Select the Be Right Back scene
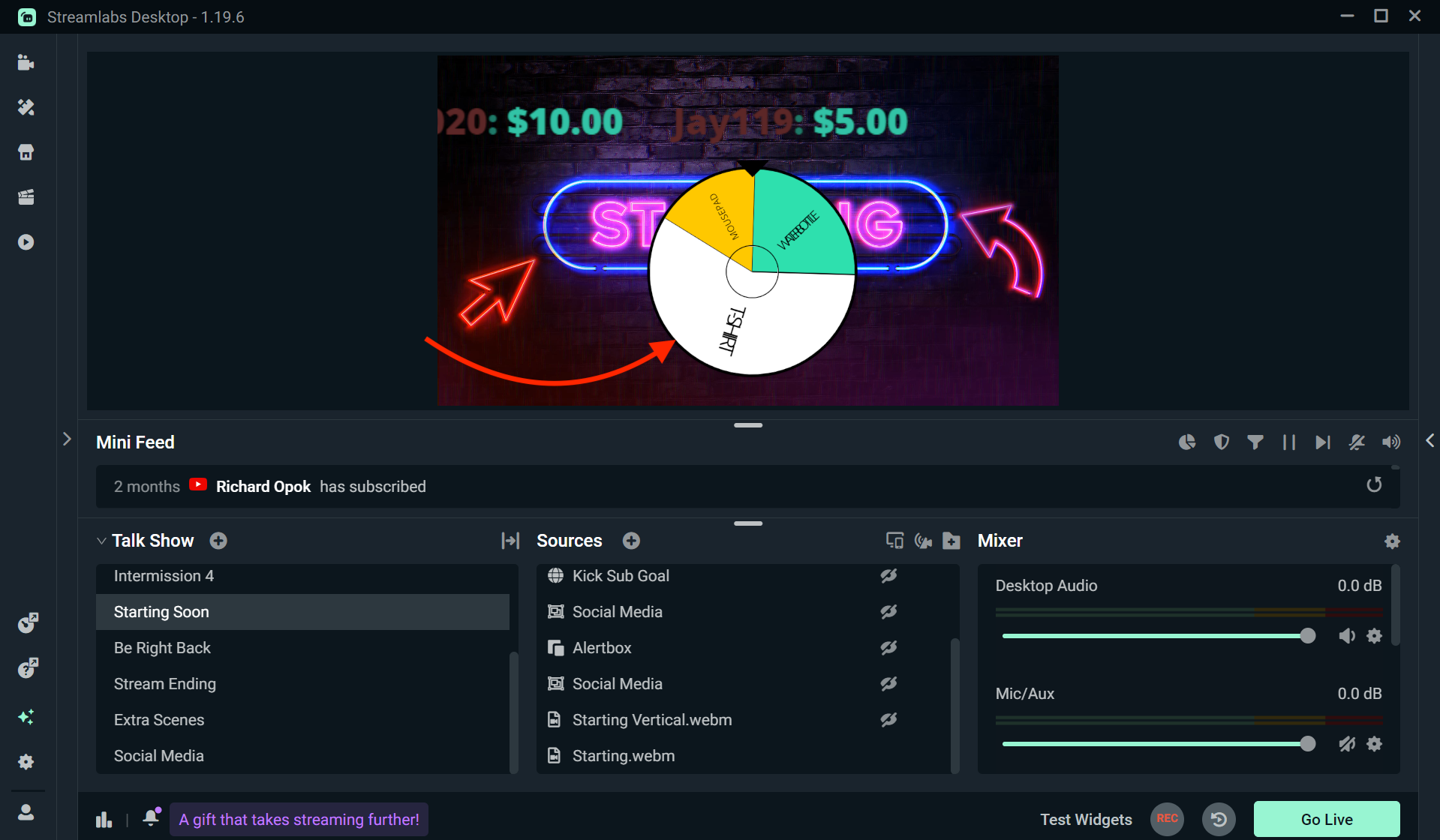The image size is (1440, 840). [x=162, y=648]
